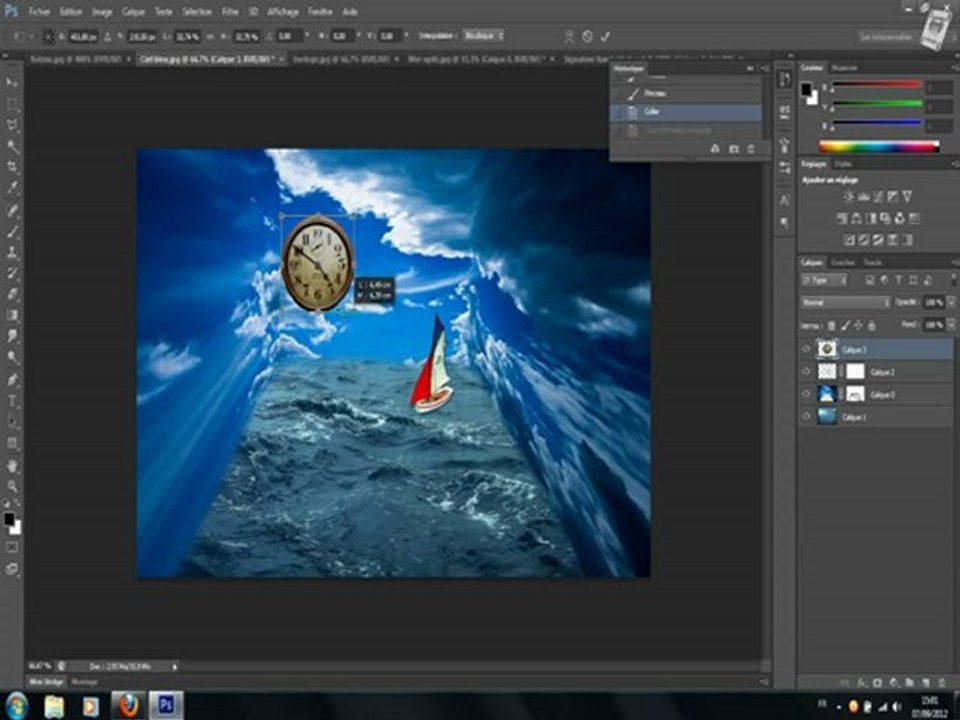Add a Brightness/Contrast adjustment
Viewport: 960px width, 720px height.
coord(849,197)
